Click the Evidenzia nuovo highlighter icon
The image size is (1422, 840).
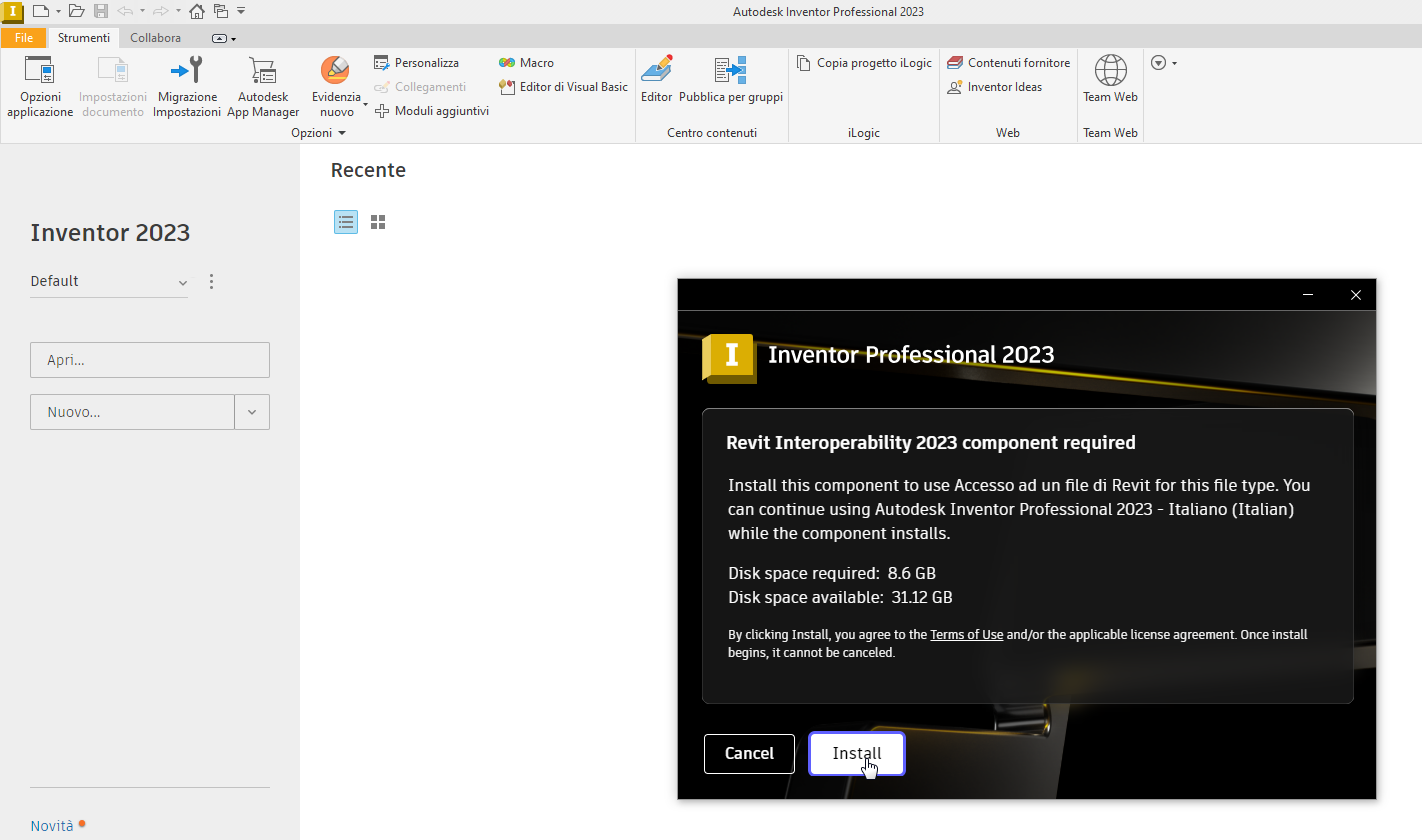(335, 70)
